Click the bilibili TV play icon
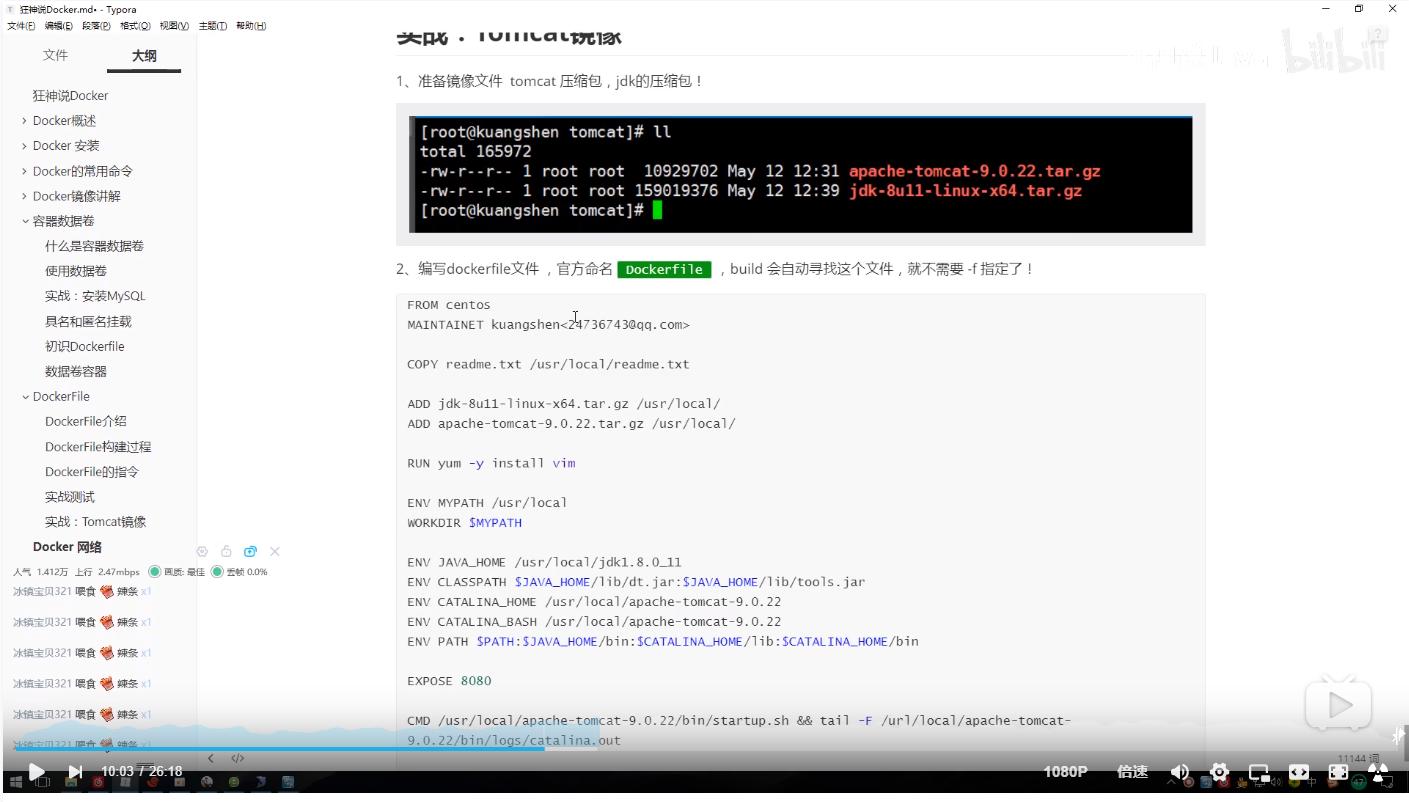This screenshot has height=802, width=1409. click(1338, 705)
